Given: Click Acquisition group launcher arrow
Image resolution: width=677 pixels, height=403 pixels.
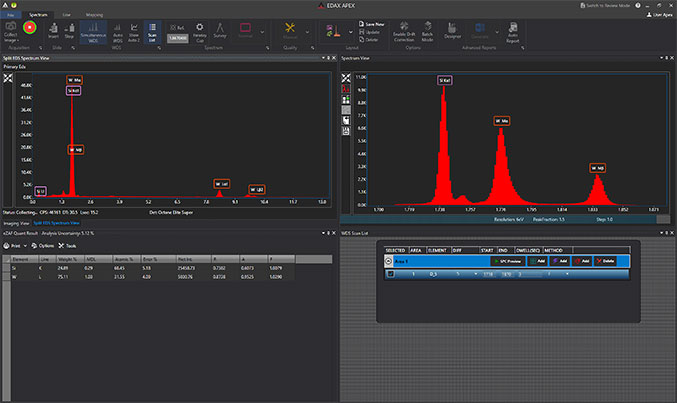Looking at the screenshot, I should 41,48.
